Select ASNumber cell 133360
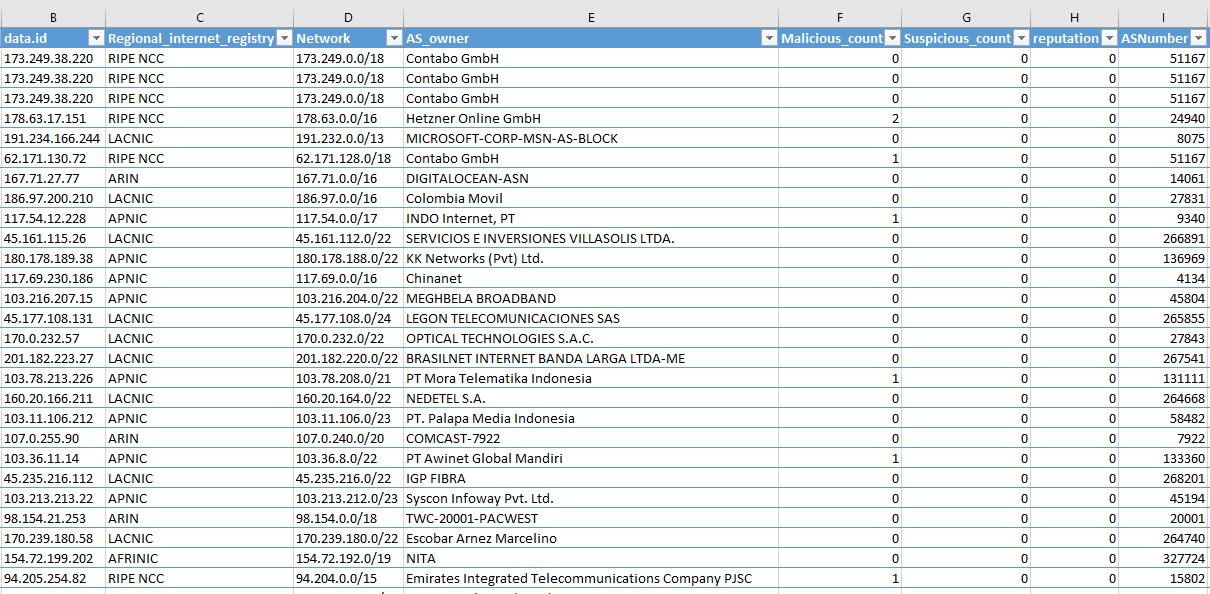Viewport: 1210px width, 594px height. tap(1164, 458)
